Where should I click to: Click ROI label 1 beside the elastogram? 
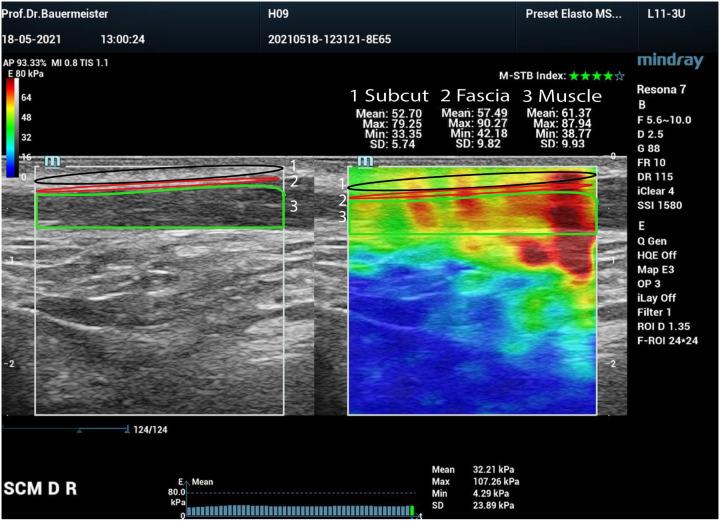pyautogui.click(x=342, y=183)
